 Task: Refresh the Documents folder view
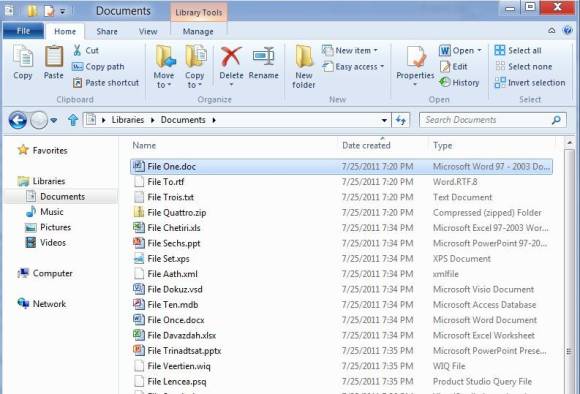pyautogui.click(x=401, y=120)
